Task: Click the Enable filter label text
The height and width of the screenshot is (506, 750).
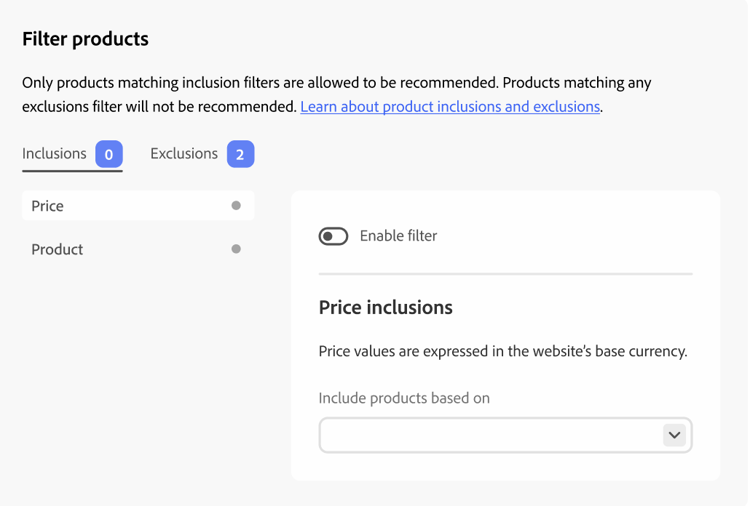Action: click(x=398, y=236)
